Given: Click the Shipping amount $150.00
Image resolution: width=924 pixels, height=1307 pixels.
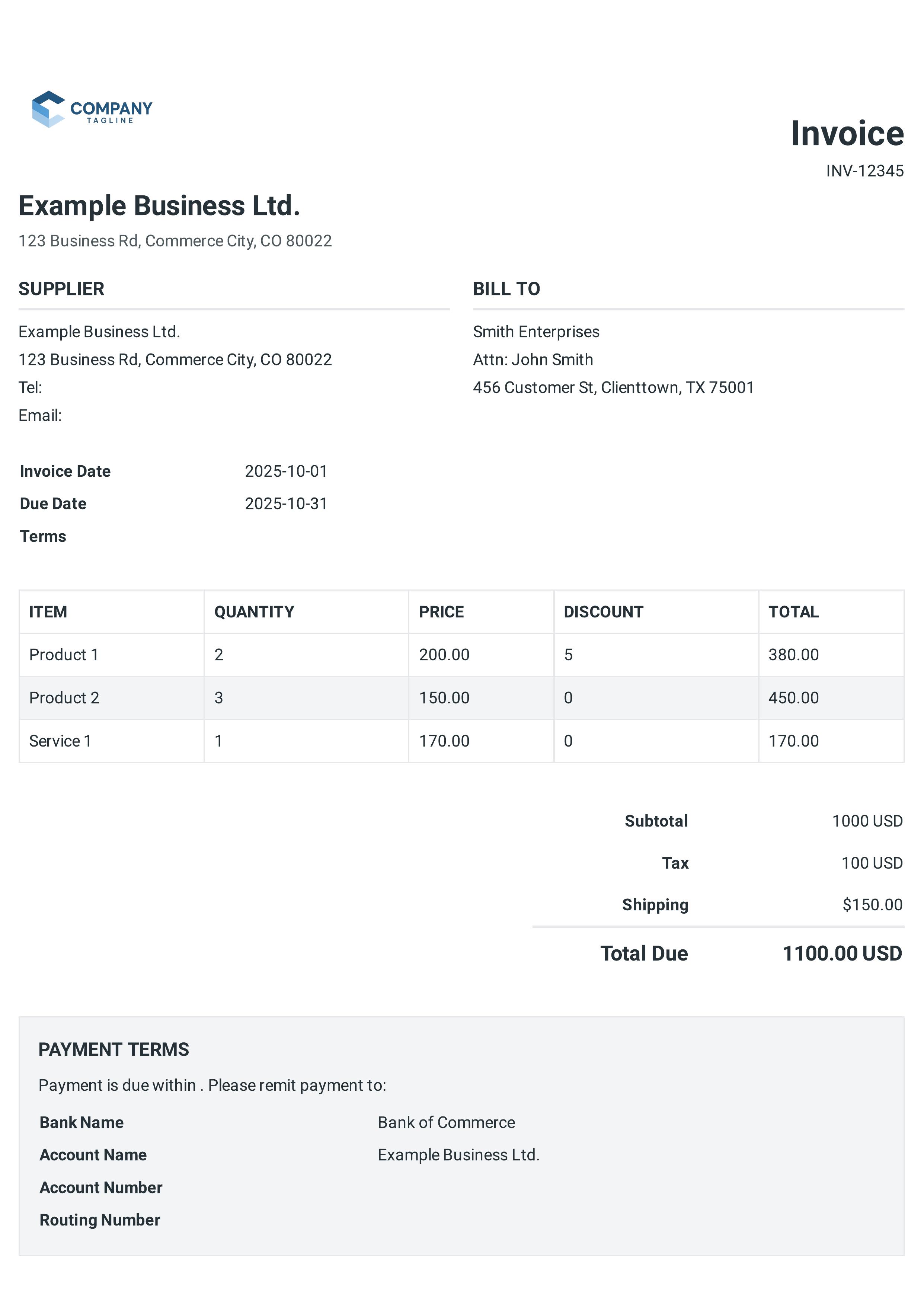Looking at the screenshot, I should 872,905.
